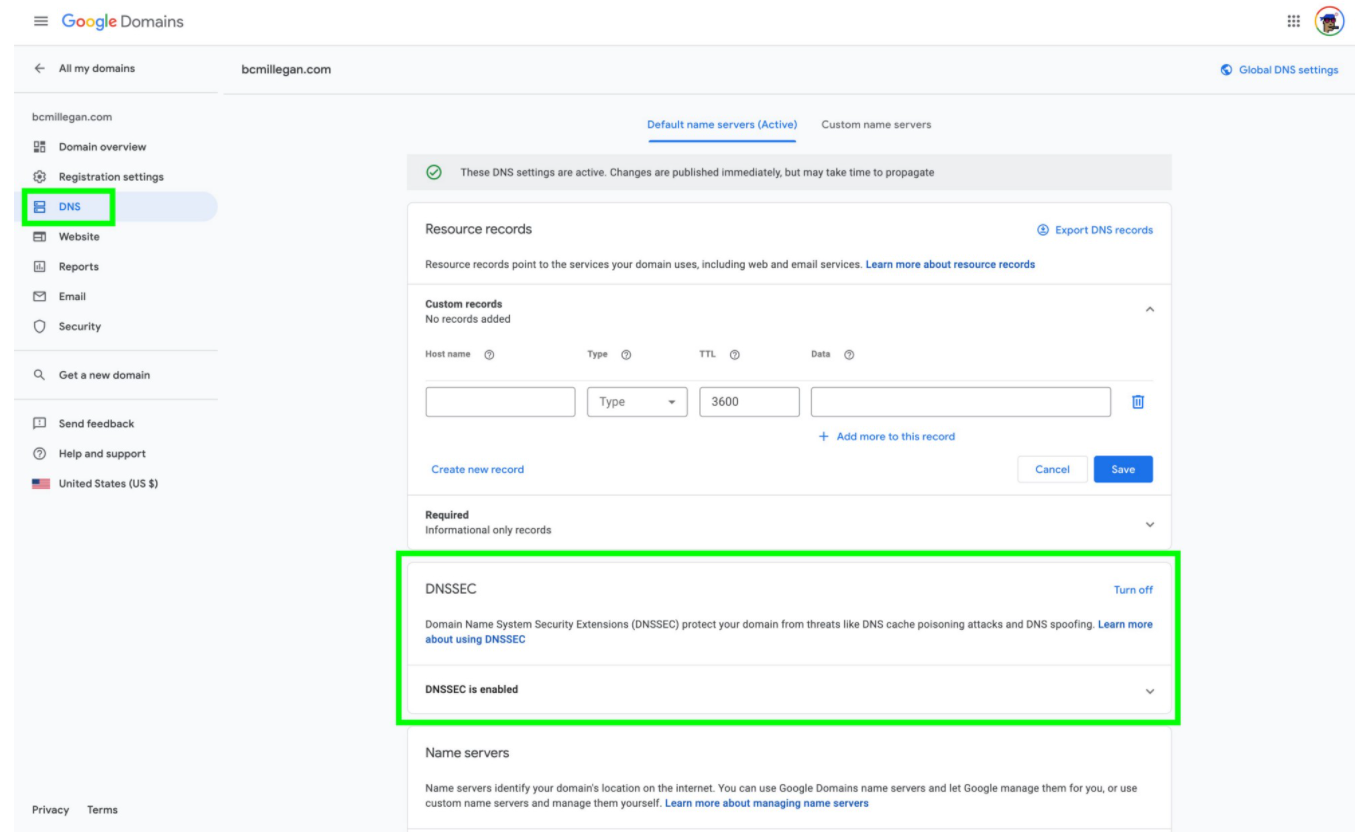Click Get a new domain
This screenshot has width=1365, height=832.
tap(104, 375)
